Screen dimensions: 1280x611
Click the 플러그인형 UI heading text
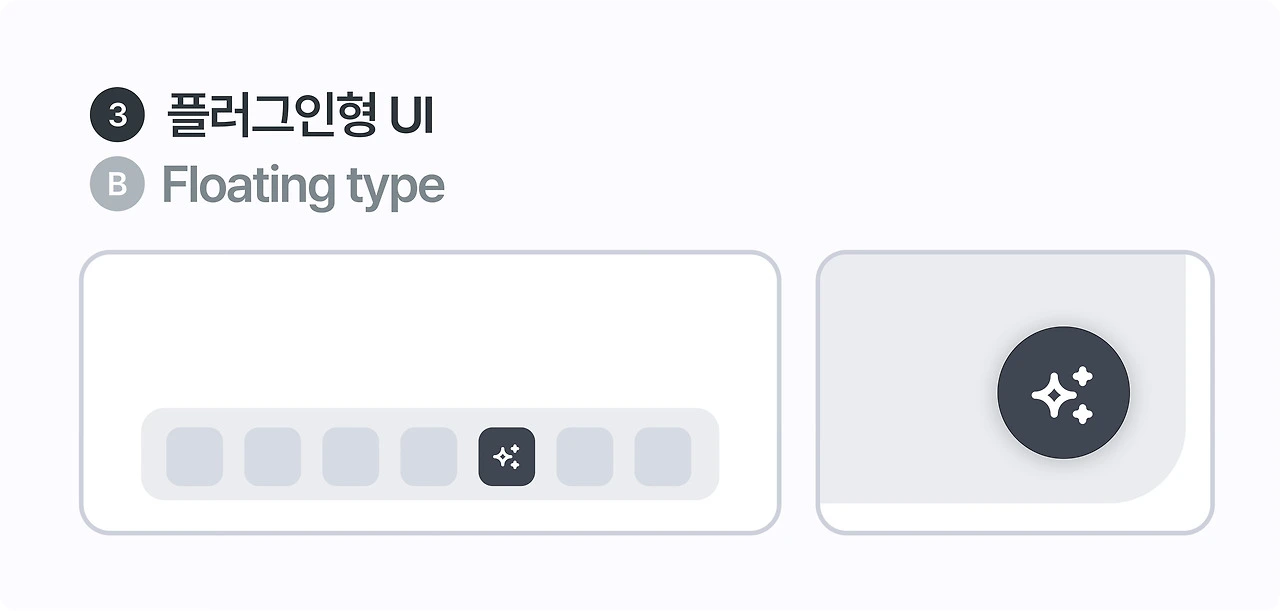[x=300, y=115]
